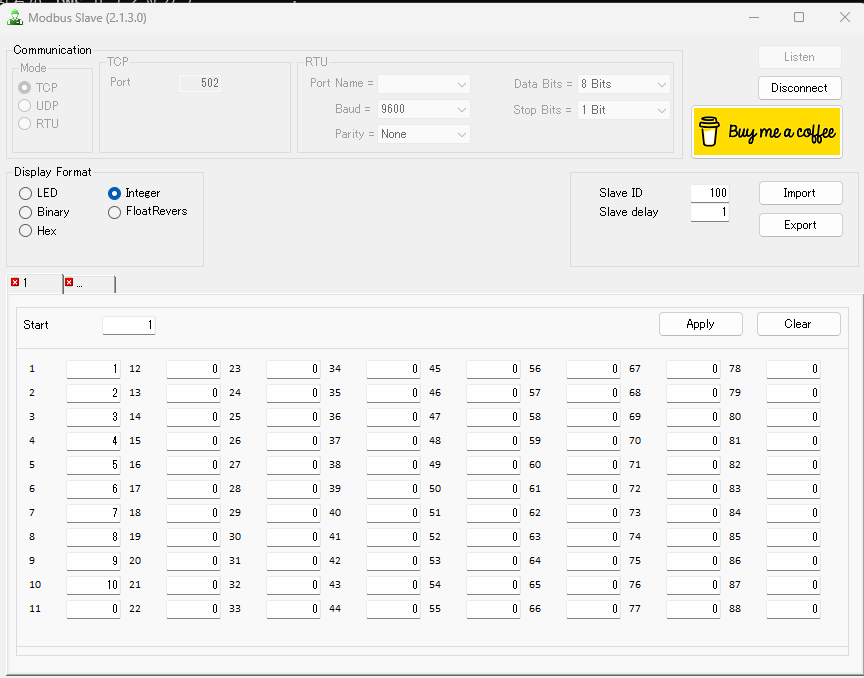Expand the Baud rate dropdown

[x=424, y=109]
